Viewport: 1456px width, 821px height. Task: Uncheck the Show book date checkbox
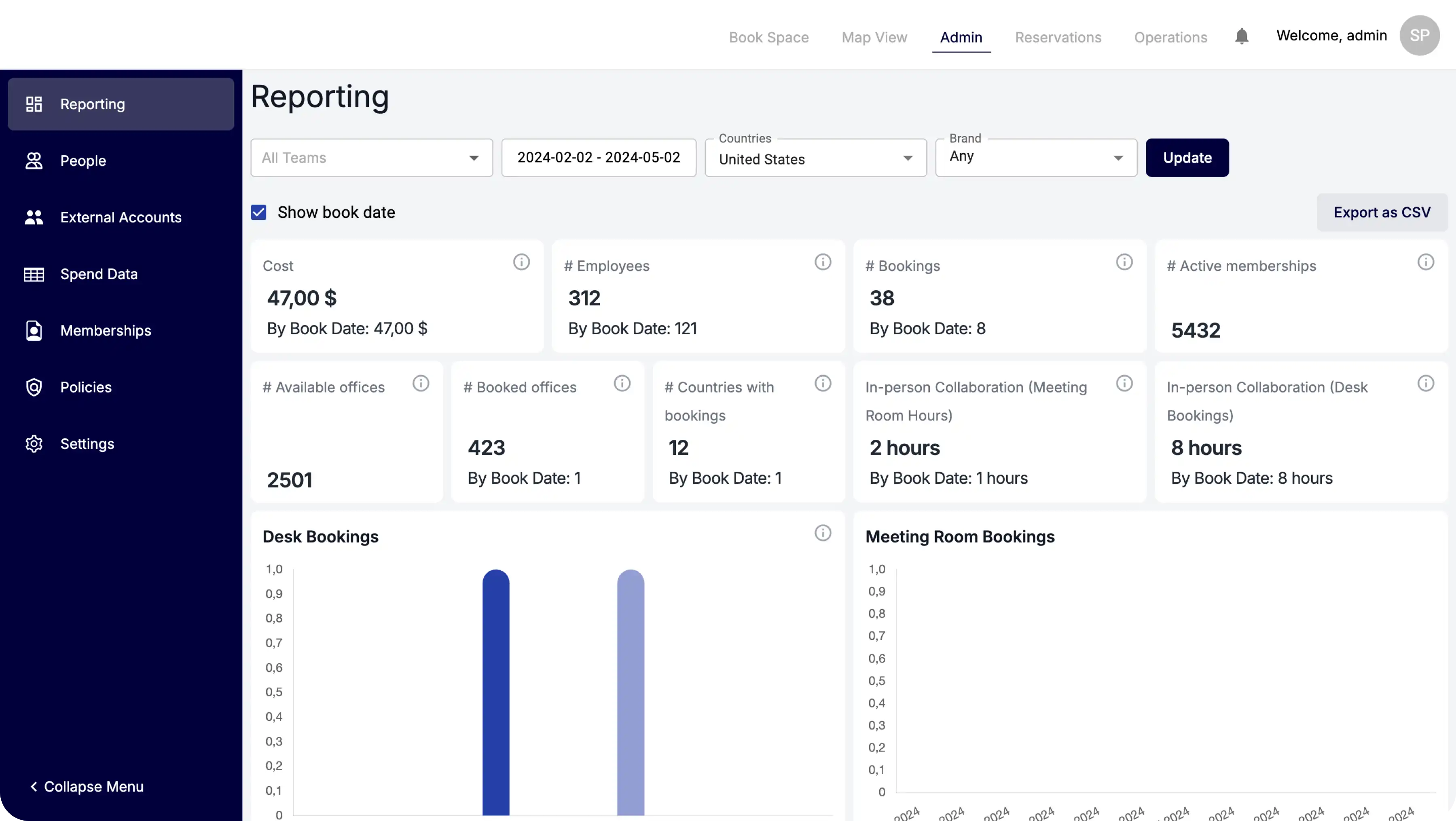point(259,213)
